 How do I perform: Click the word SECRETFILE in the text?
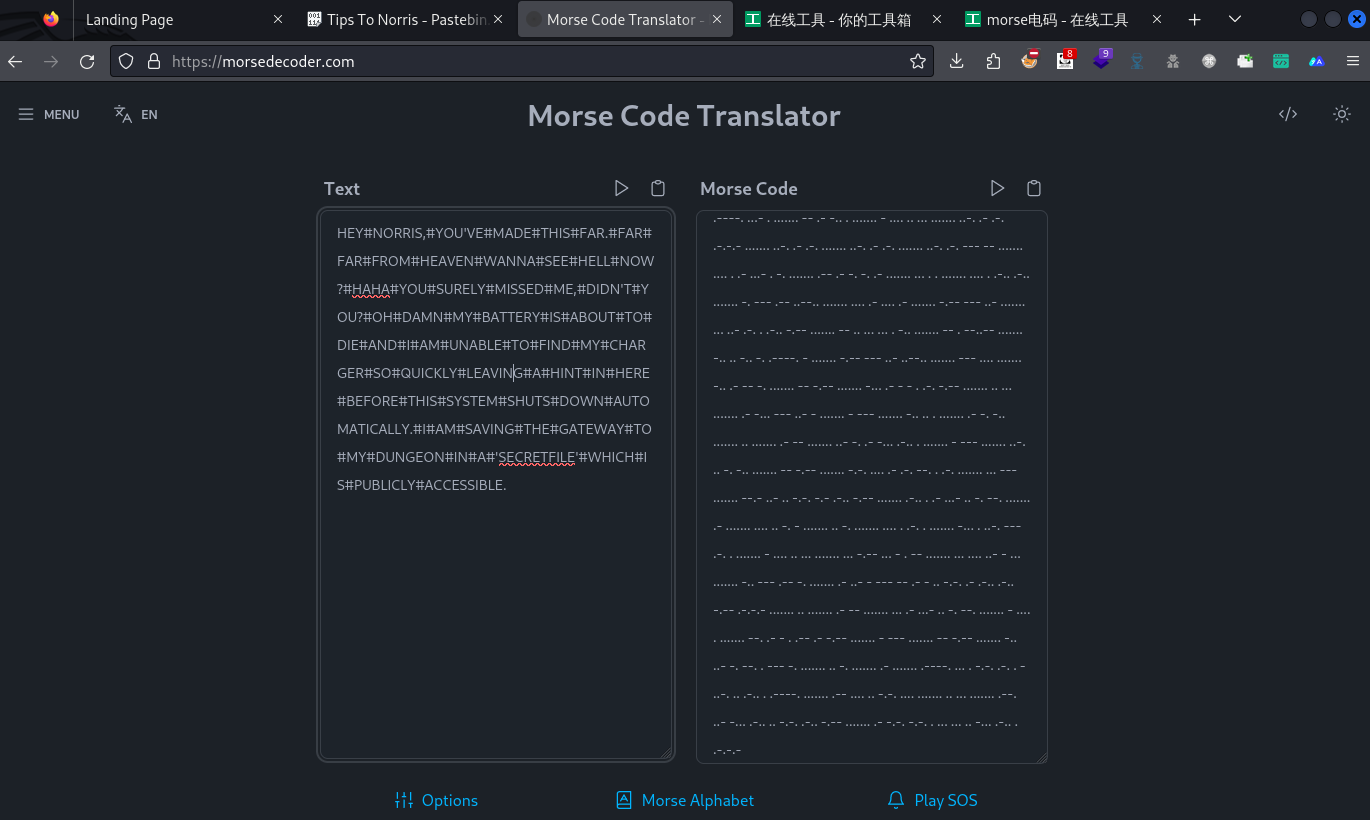click(536, 457)
